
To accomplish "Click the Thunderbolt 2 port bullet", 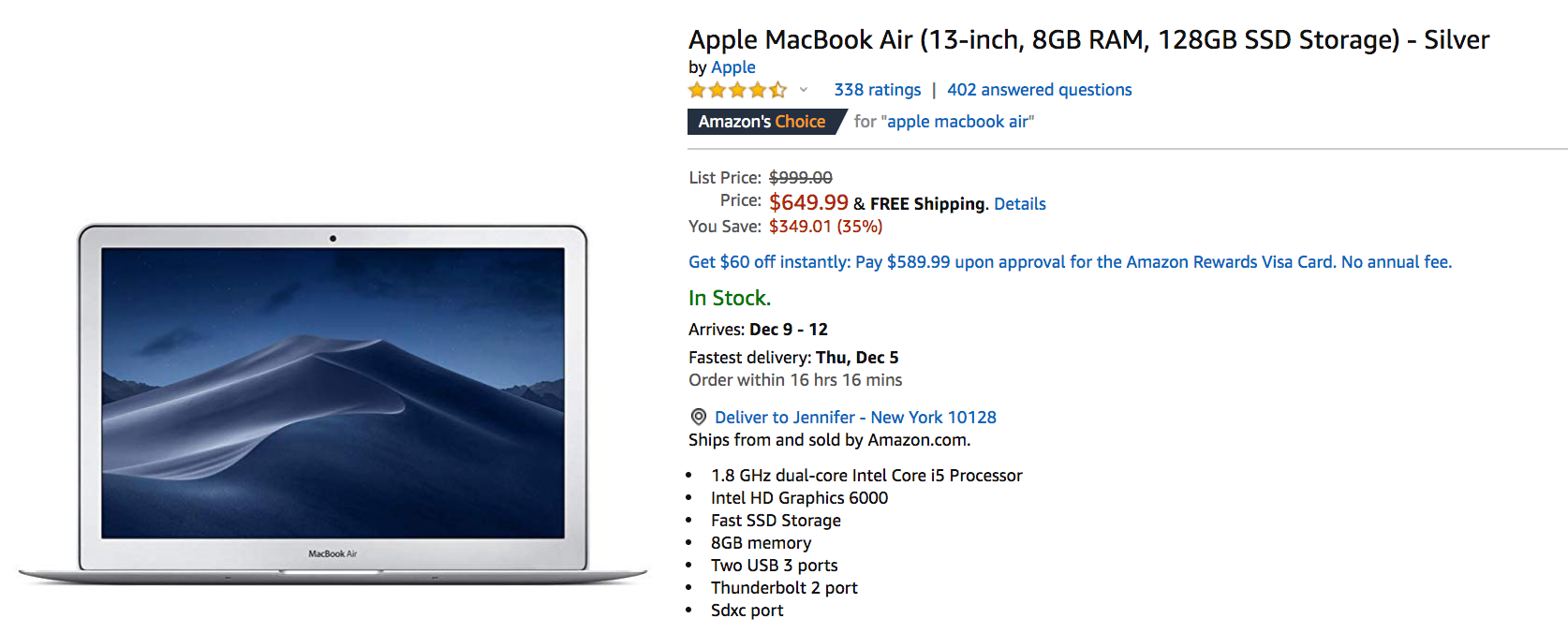I will click(784, 588).
